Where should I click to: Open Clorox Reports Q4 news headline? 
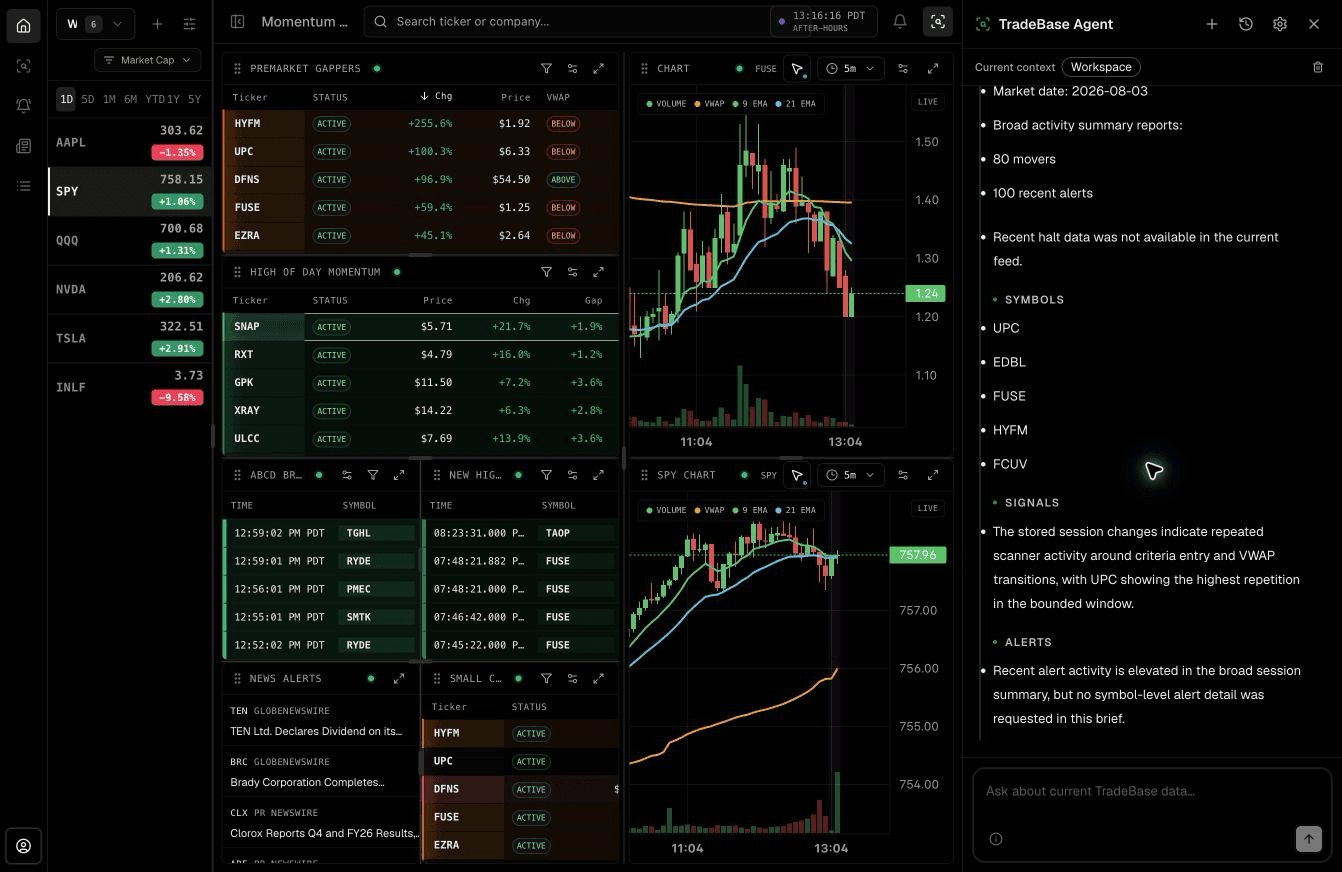(x=323, y=833)
